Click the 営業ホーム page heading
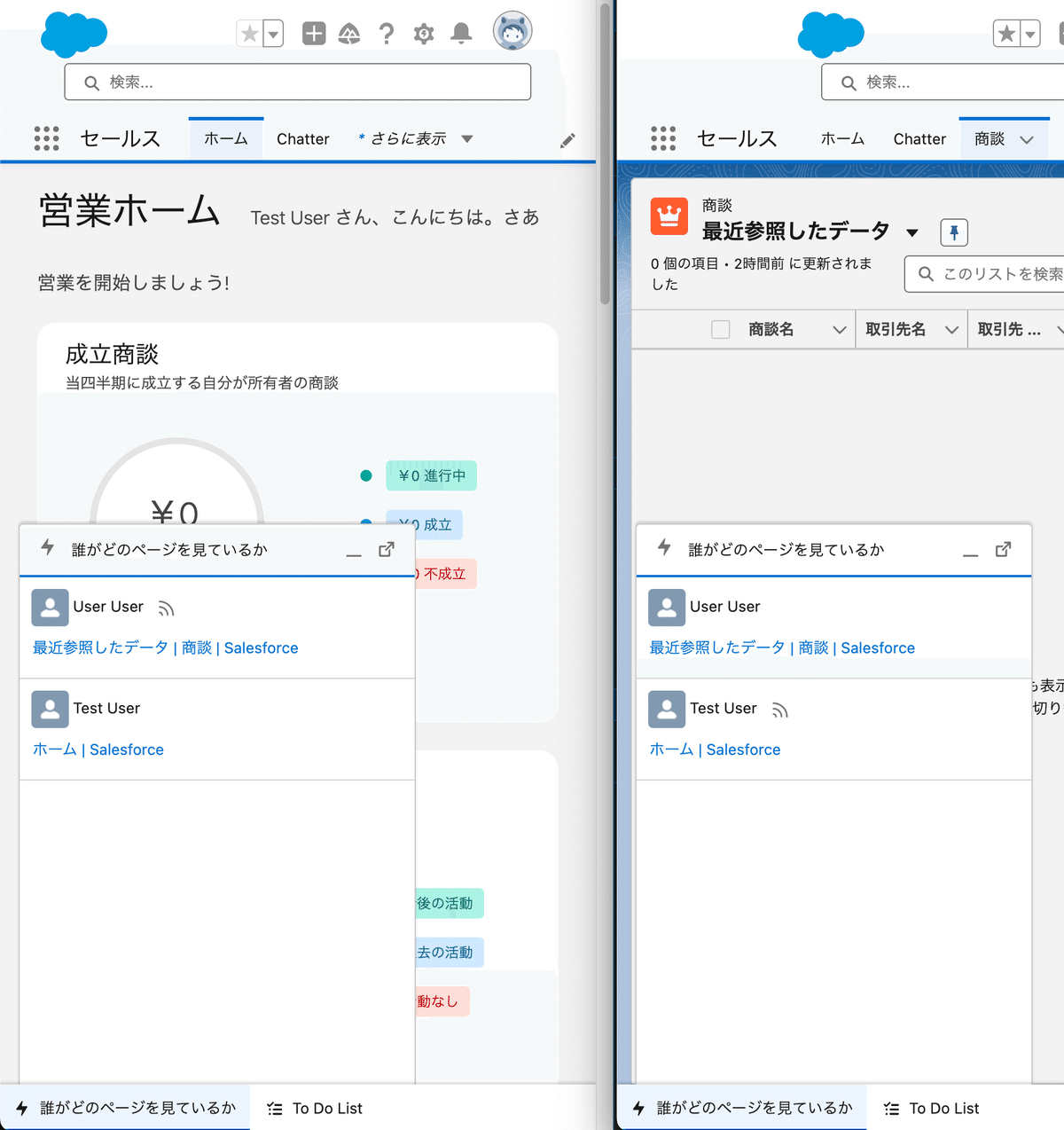This screenshot has height=1130, width=1064. tap(129, 211)
